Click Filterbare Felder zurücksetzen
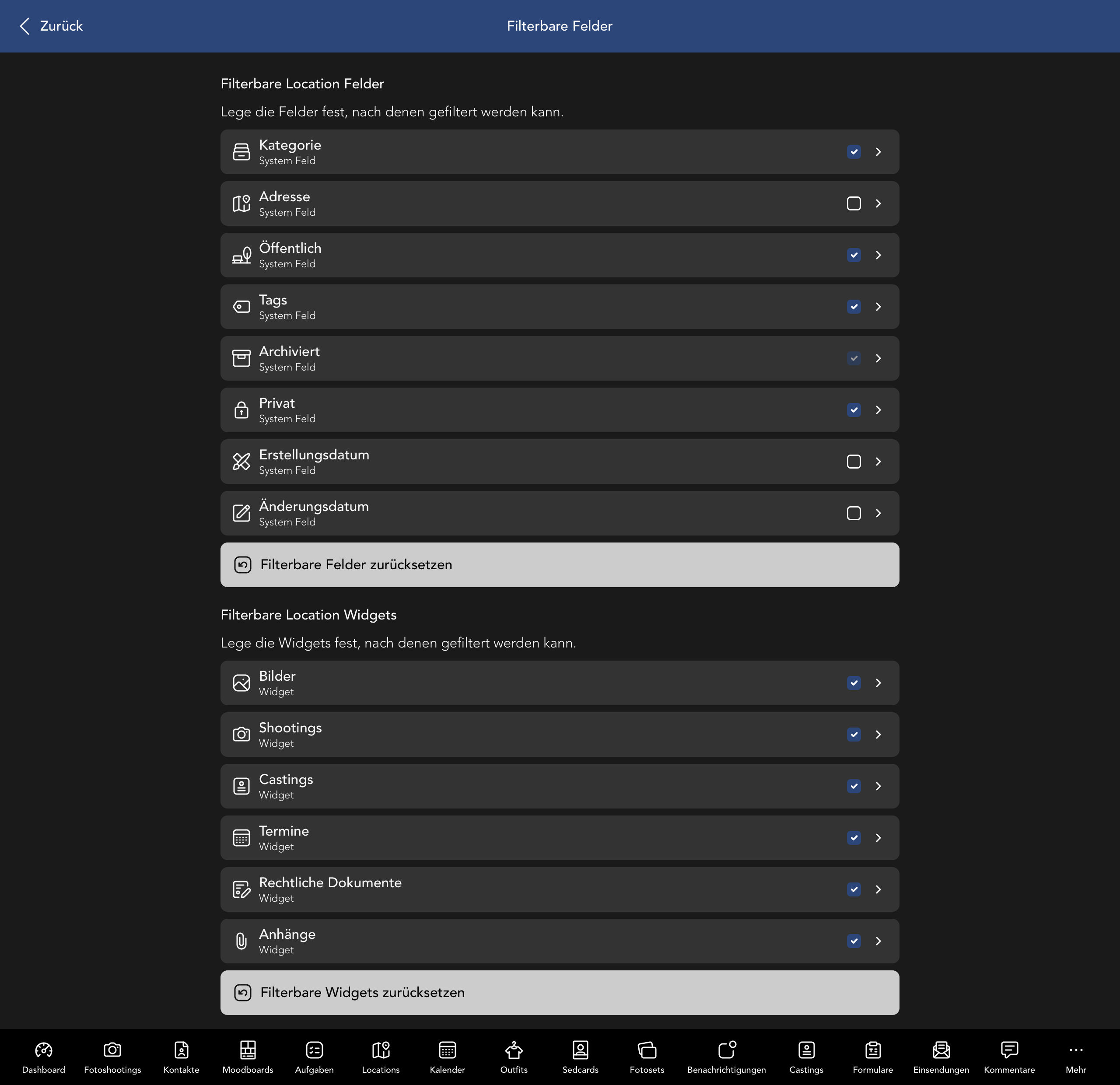The width and height of the screenshot is (1120, 1085). [560, 564]
